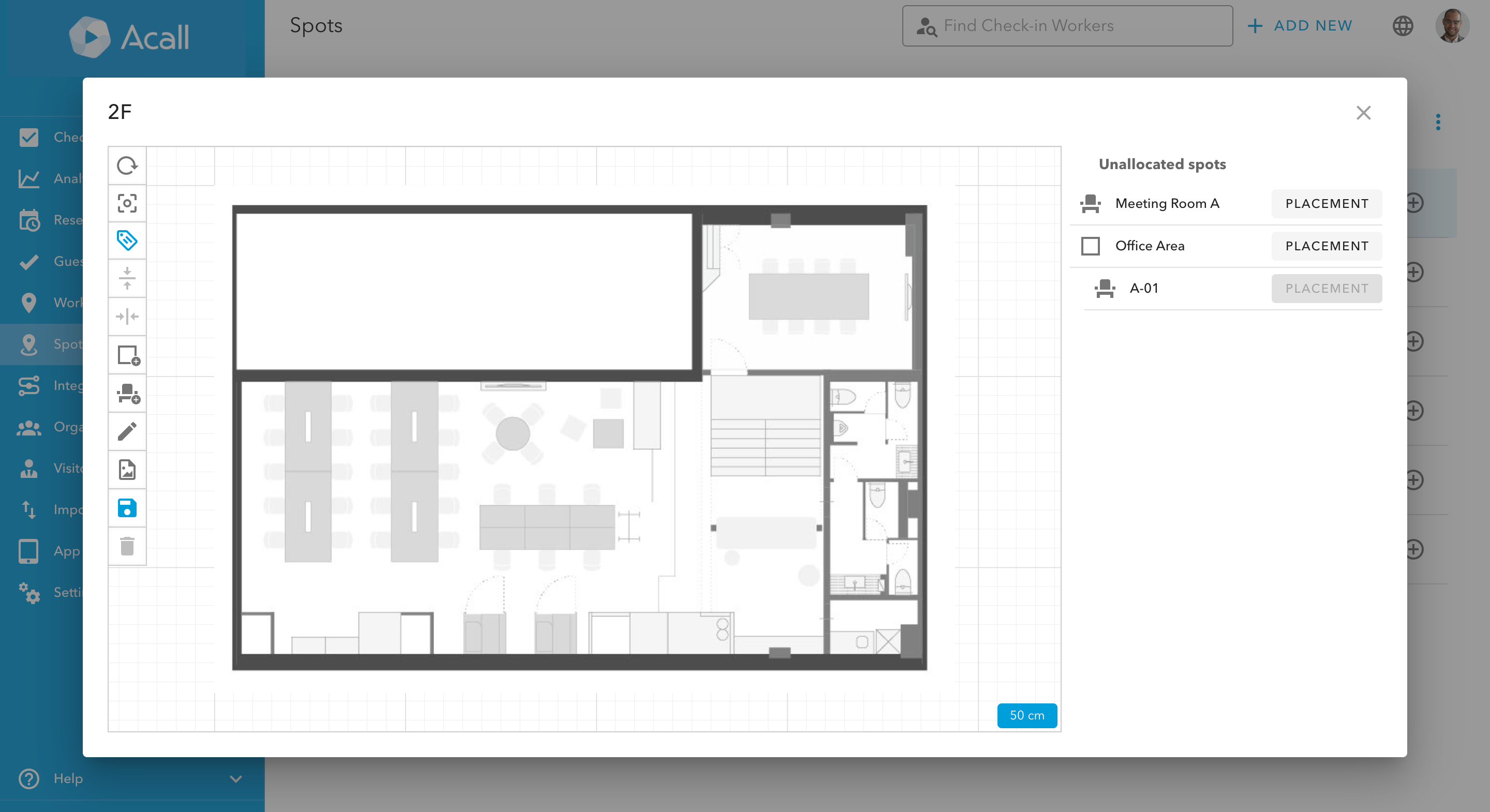1490x812 pixels.
Task: Click the add area rectangle tool
Action: click(x=128, y=355)
